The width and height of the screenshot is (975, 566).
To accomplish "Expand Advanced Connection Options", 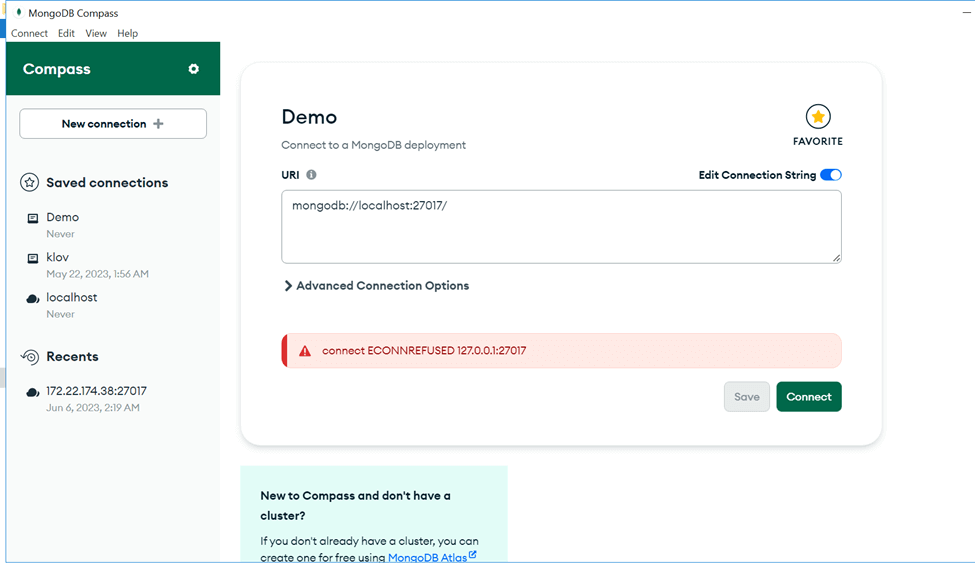I will [x=376, y=285].
